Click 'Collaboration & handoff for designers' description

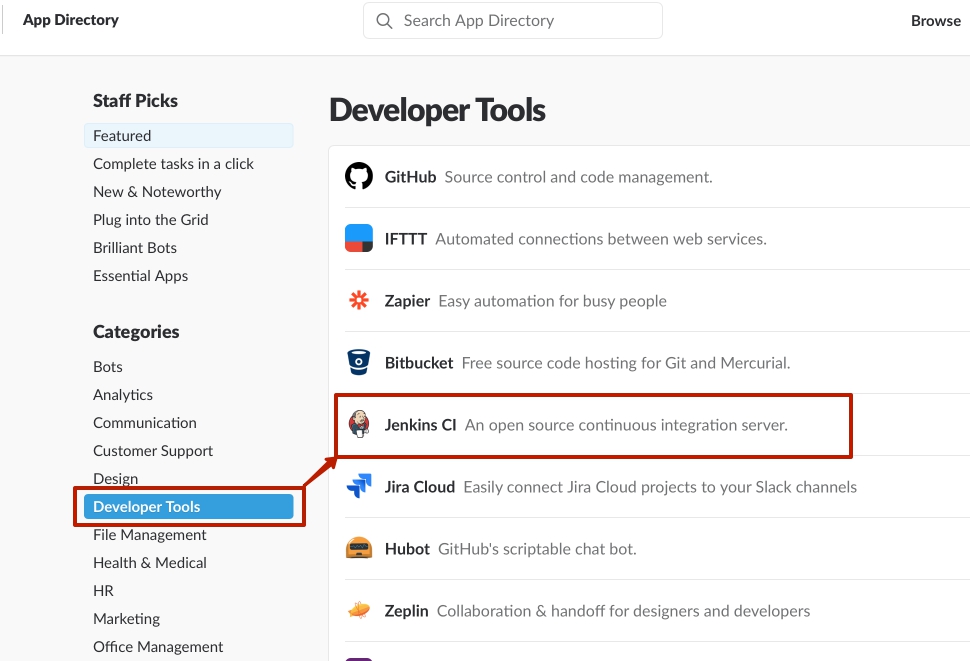click(x=624, y=611)
